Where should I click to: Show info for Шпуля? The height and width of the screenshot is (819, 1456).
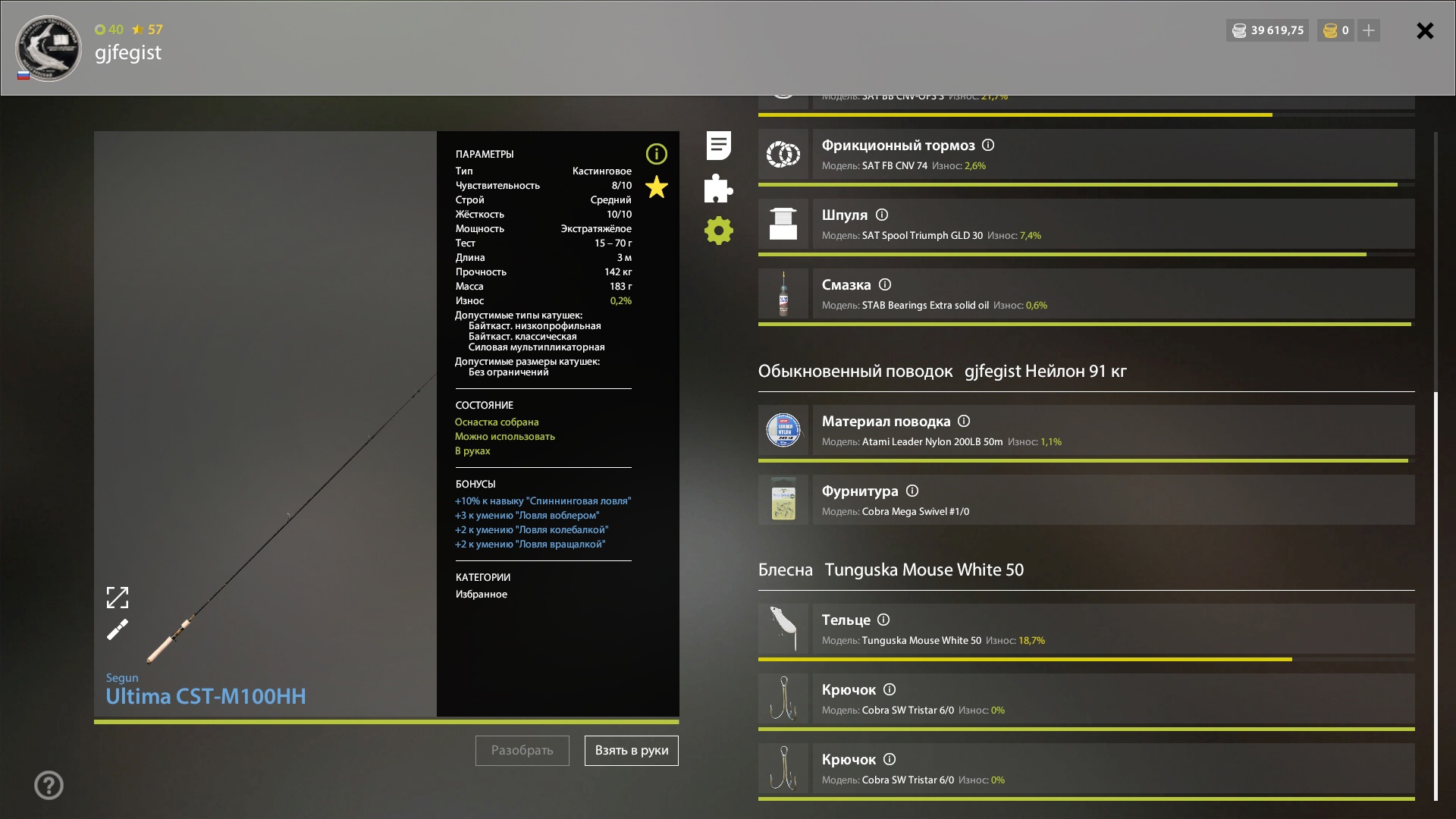pos(882,215)
